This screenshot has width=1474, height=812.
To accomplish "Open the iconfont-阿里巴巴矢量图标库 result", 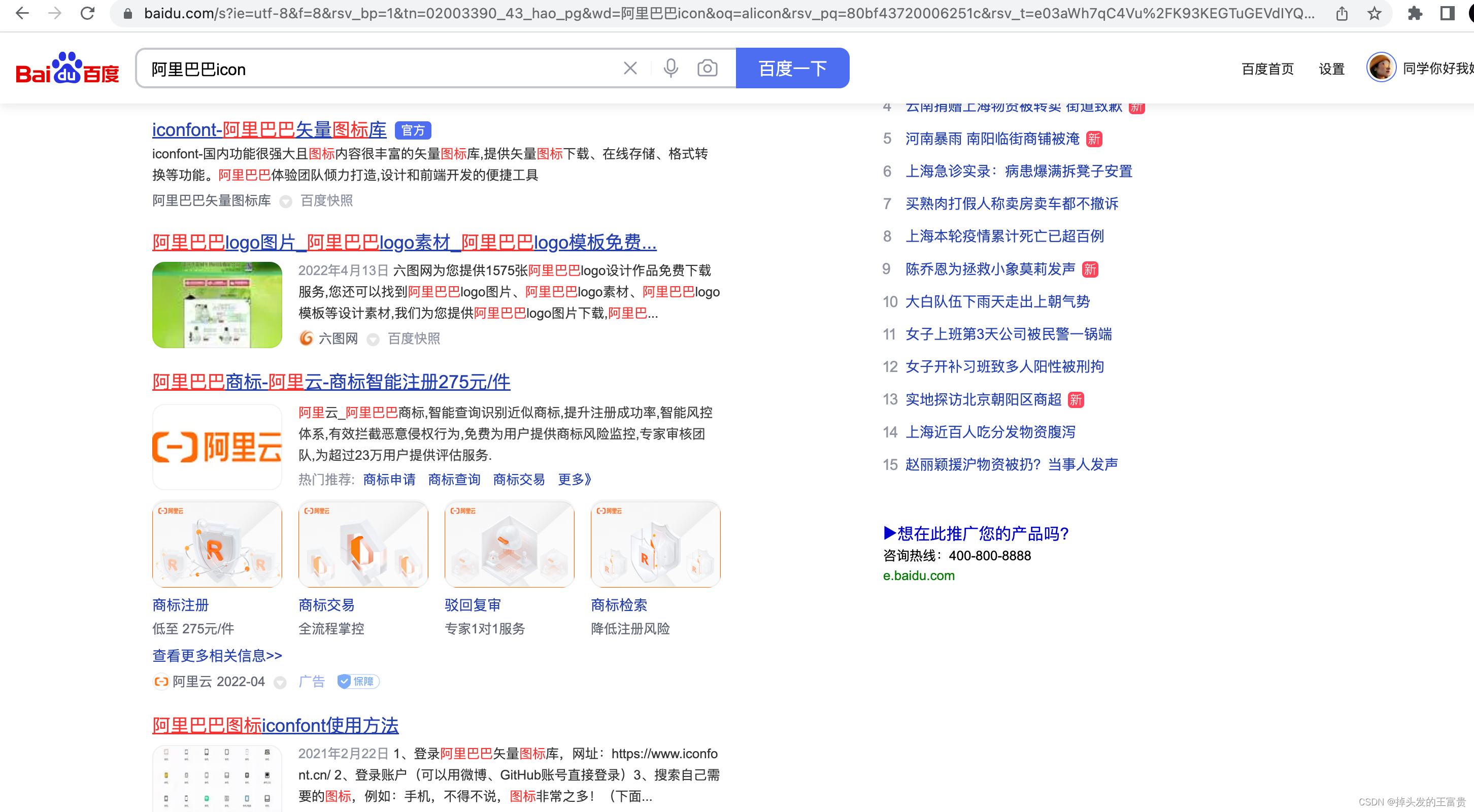I will click(x=269, y=129).
